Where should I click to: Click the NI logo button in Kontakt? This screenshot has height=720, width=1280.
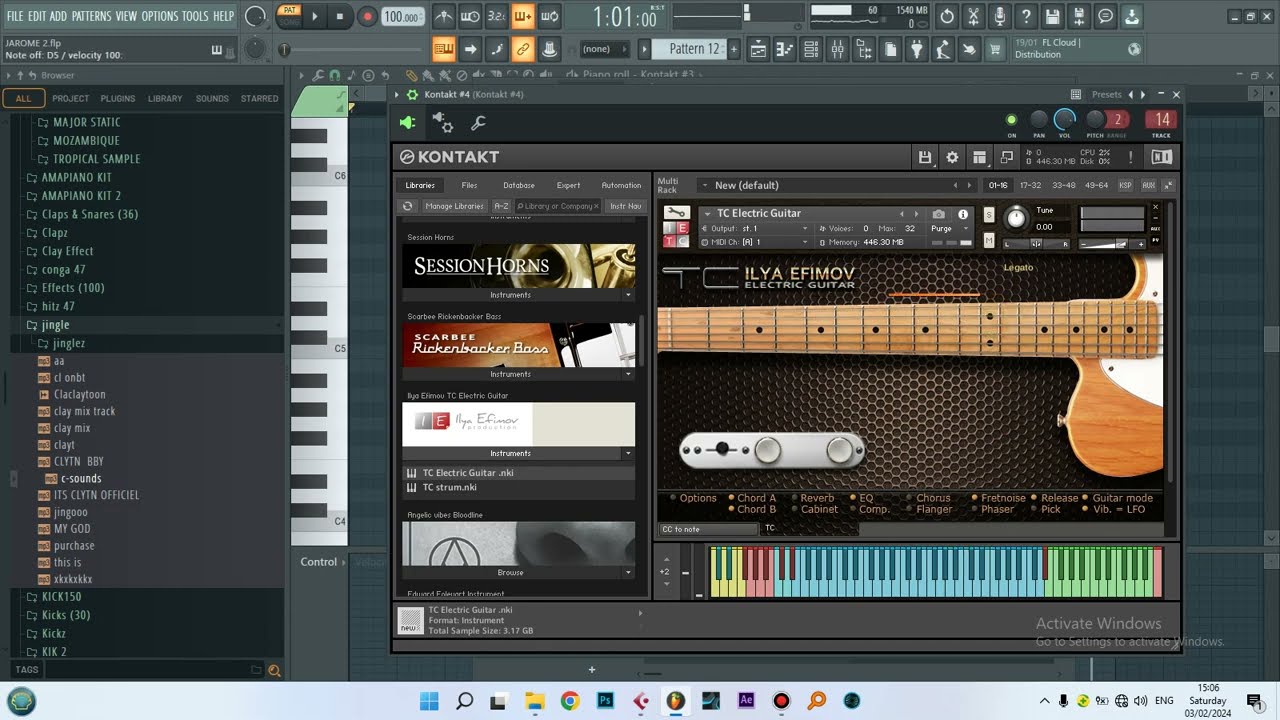[1161, 157]
